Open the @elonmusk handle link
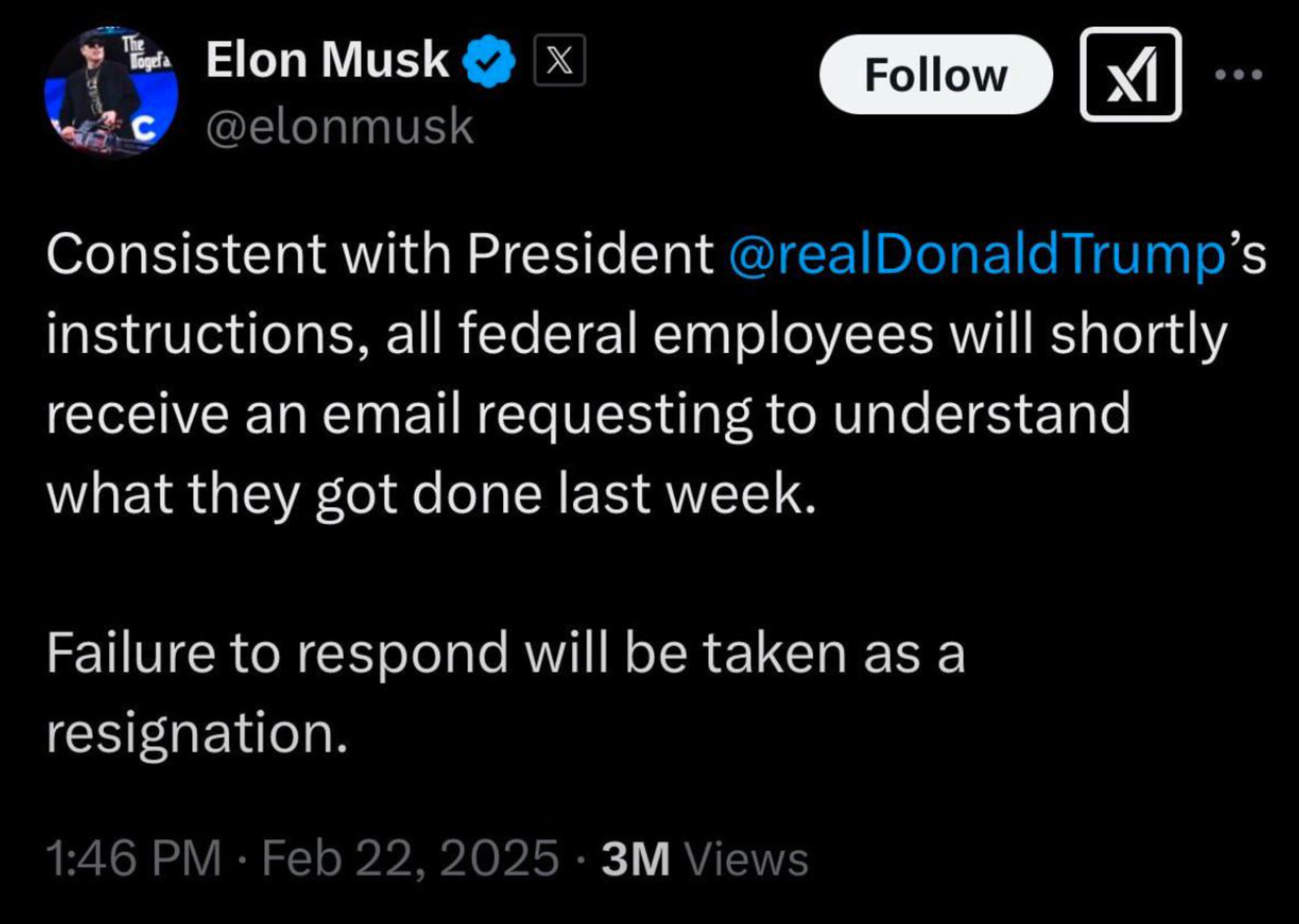This screenshot has width=1299, height=924. click(x=340, y=126)
